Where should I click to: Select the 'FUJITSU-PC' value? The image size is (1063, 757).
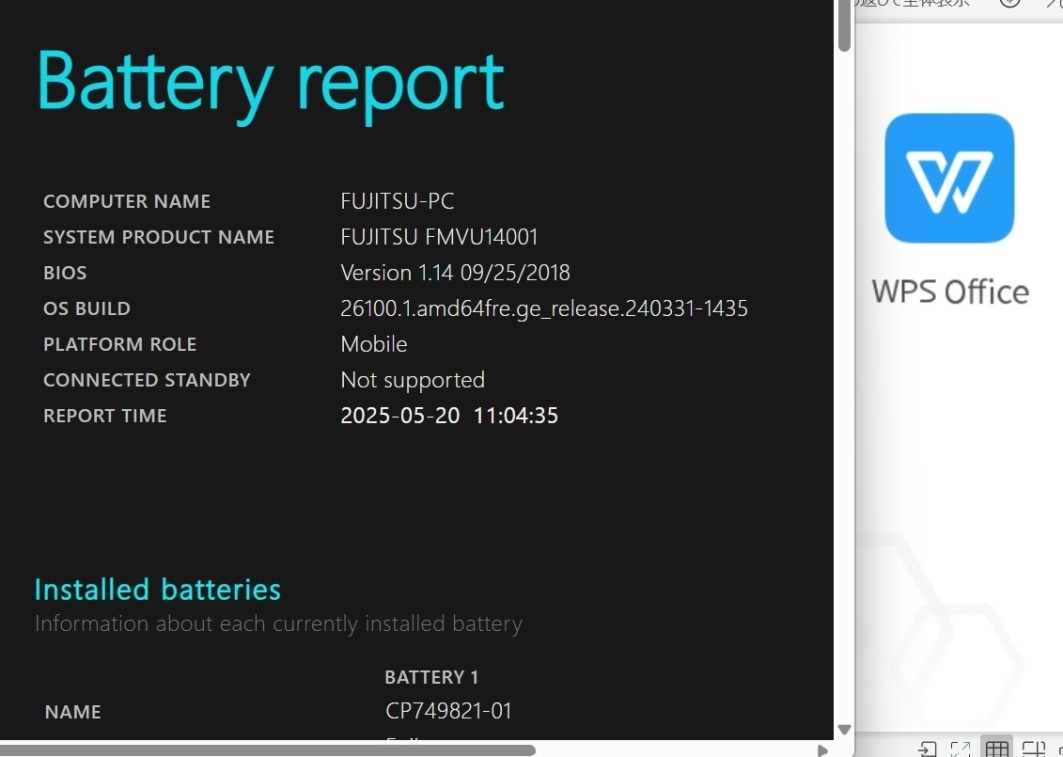click(x=397, y=201)
